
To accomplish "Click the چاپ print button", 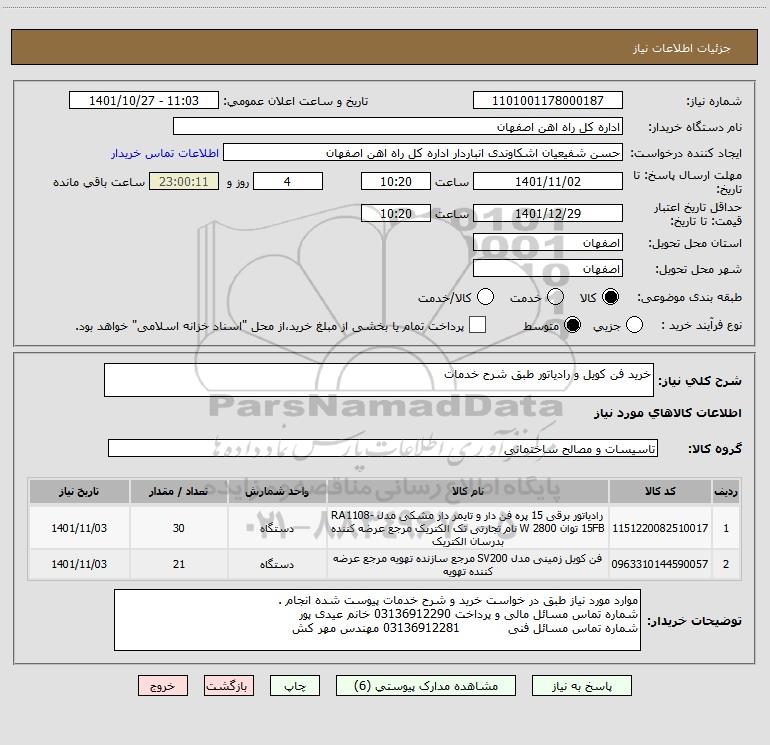I will pyautogui.click(x=295, y=686).
